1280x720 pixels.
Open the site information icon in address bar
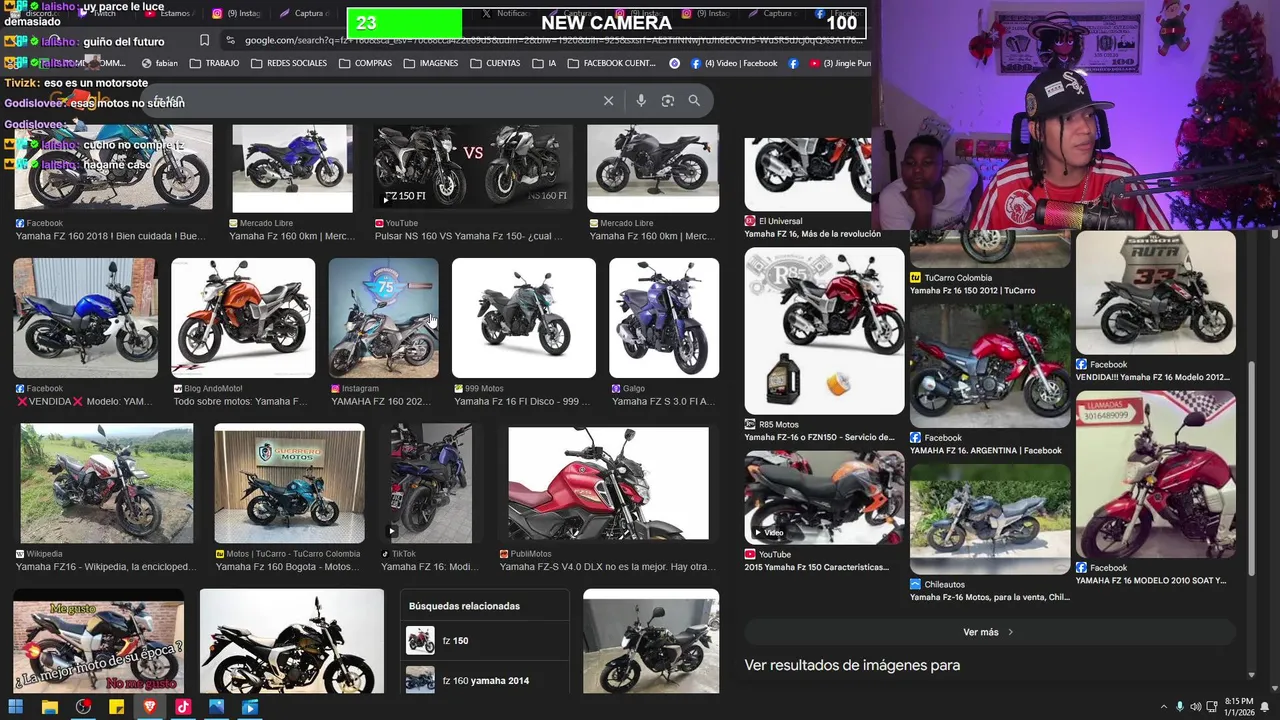[231, 40]
